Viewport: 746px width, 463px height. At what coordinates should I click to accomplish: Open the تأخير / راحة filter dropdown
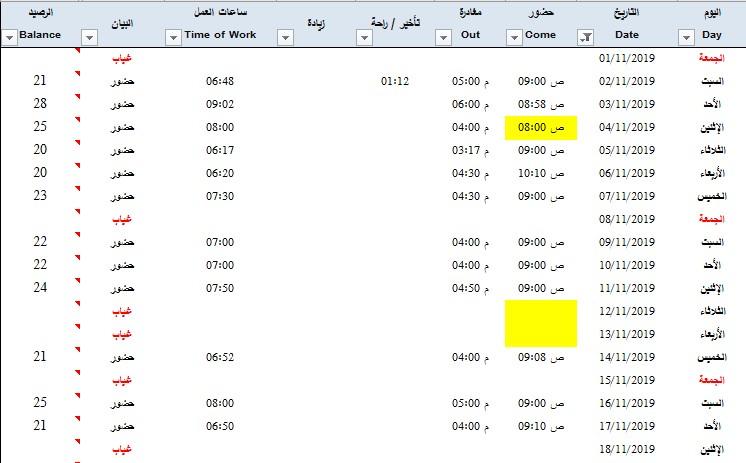pos(364,37)
